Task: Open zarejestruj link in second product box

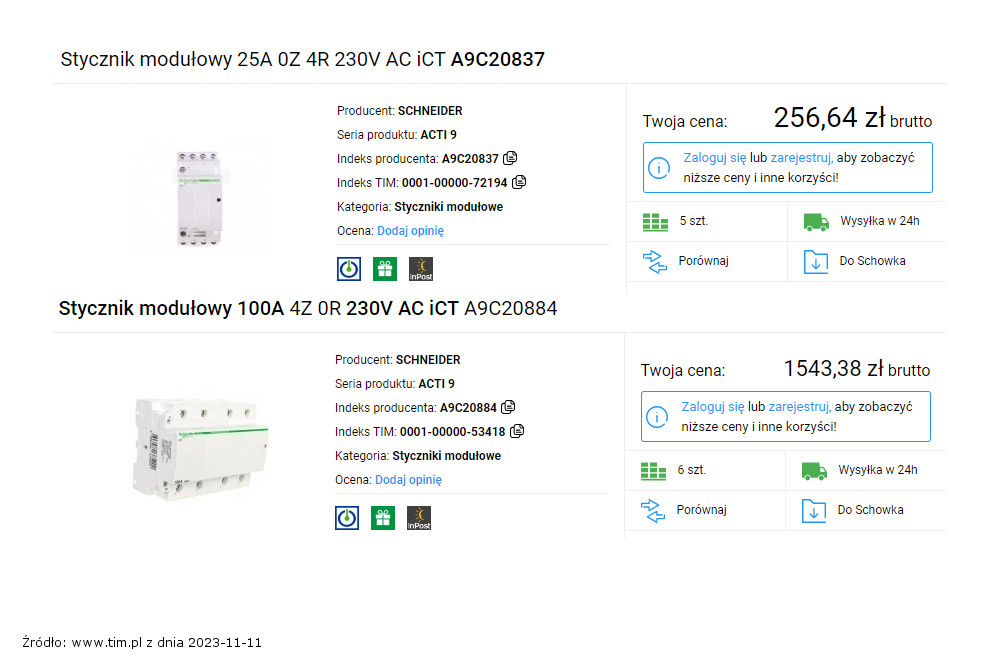Action: coord(800,407)
